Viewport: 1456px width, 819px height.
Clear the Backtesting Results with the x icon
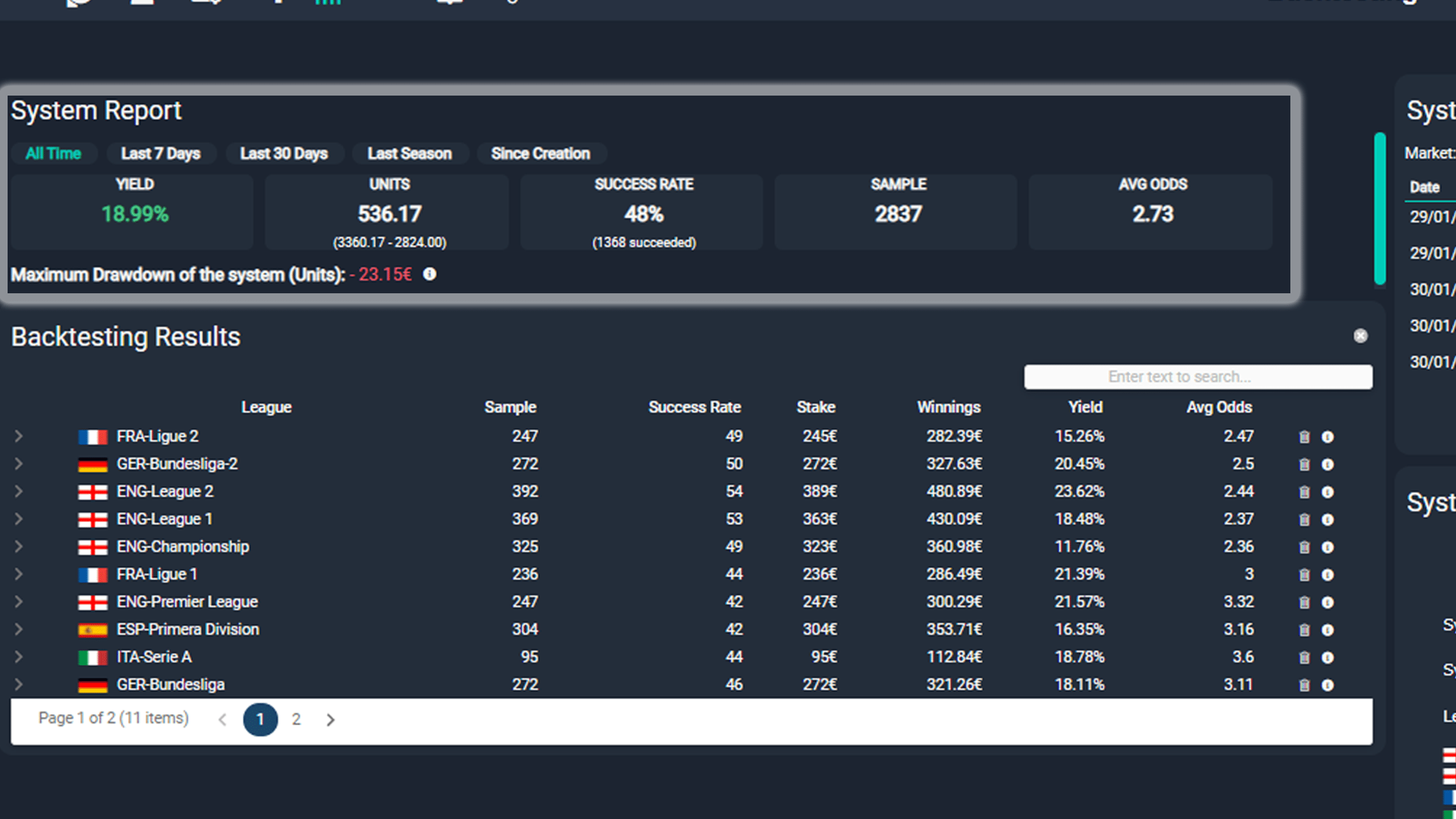(x=1360, y=336)
